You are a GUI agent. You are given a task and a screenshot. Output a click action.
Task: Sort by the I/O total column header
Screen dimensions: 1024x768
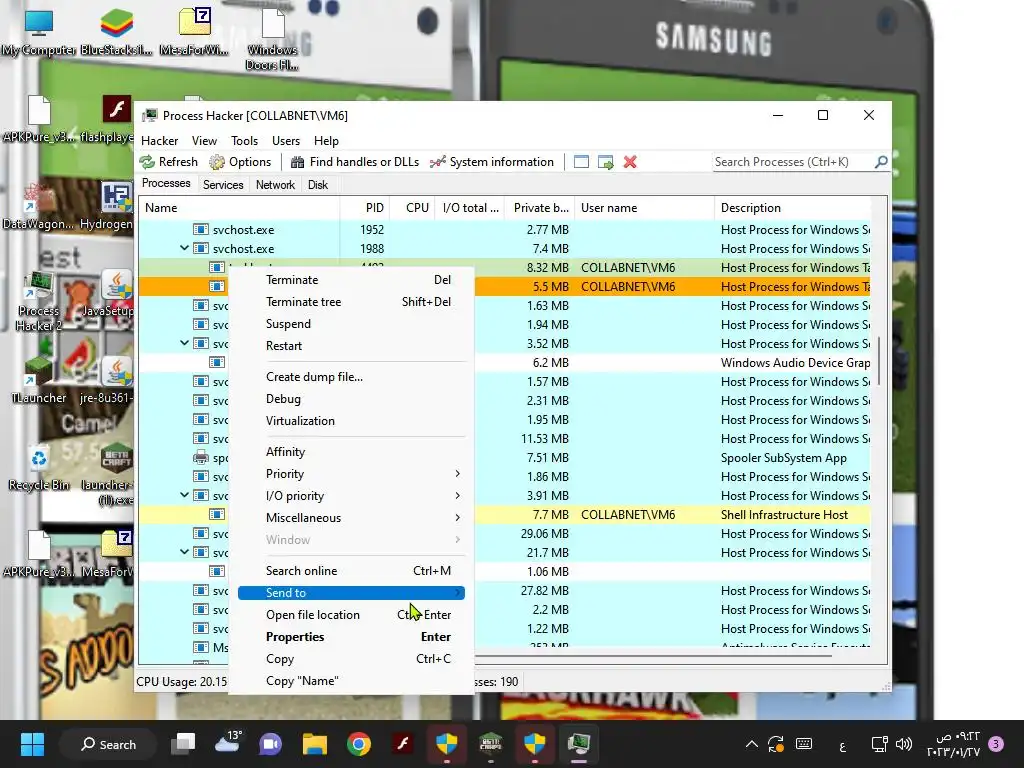click(x=470, y=208)
